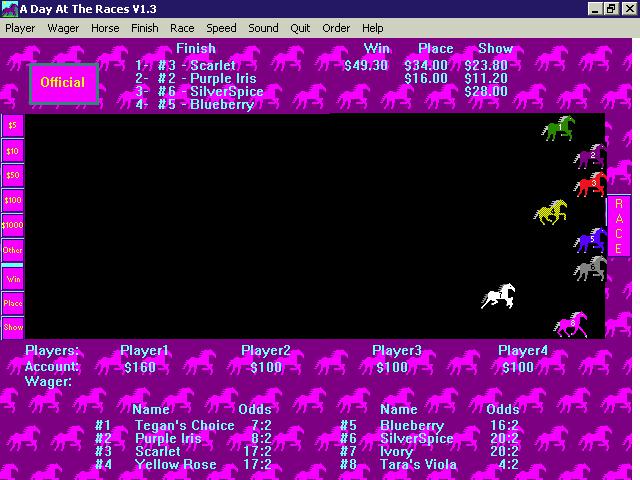Choose the Show bet type button
Viewport: 640px width, 480px height.
coord(13,327)
